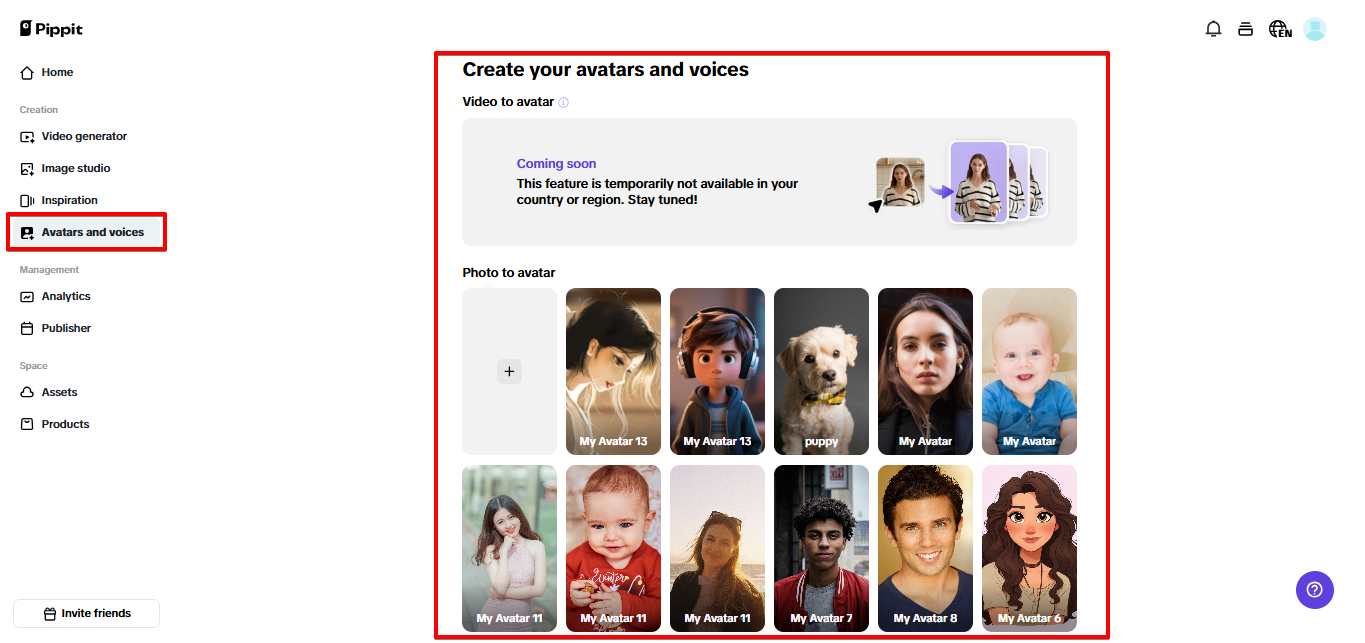1365x643 pixels.
Task: Open the user profile avatar menu
Action: pyautogui.click(x=1315, y=29)
